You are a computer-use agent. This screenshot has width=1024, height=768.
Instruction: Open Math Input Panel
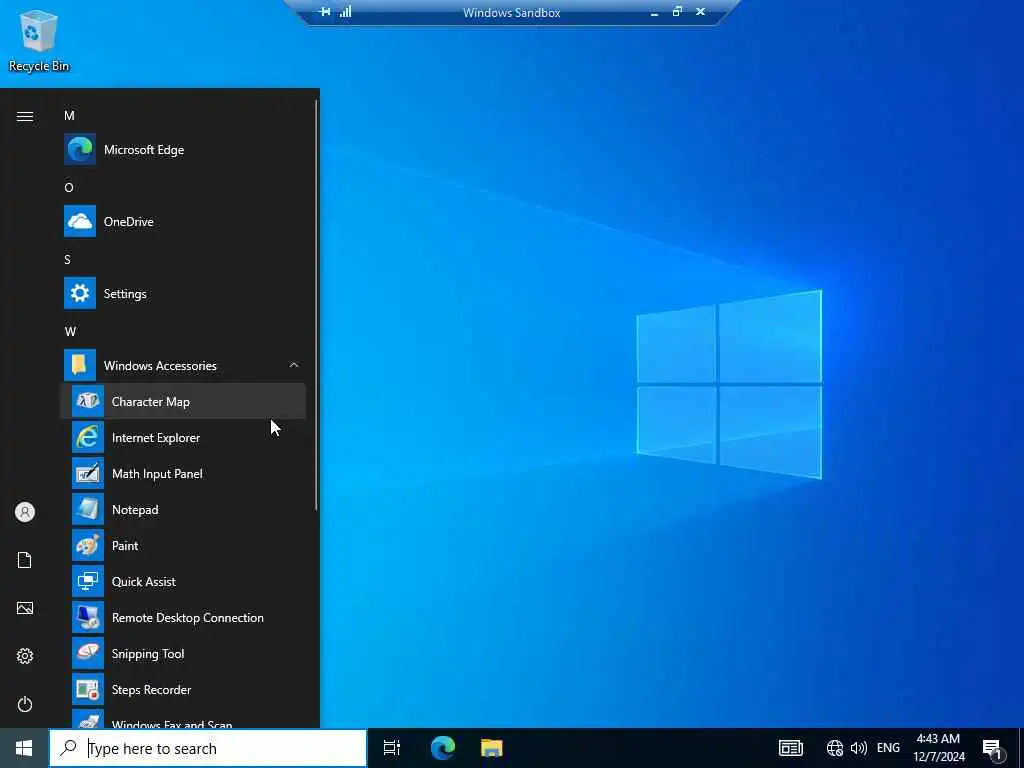pos(183,473)
